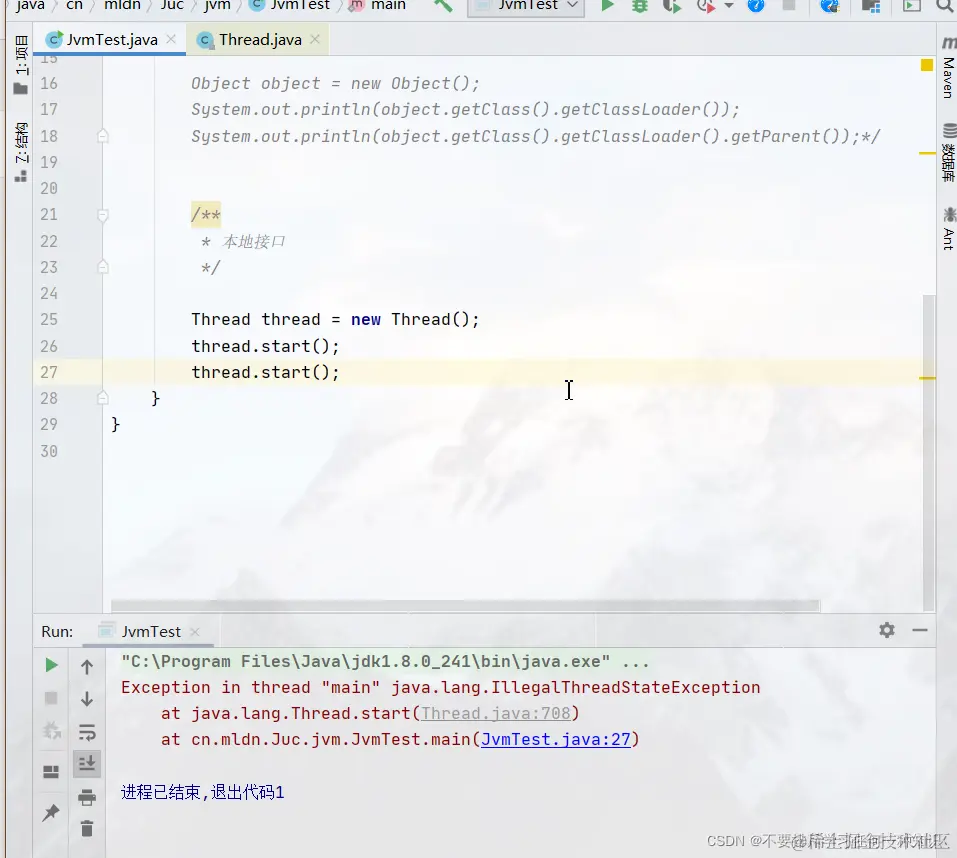Click the 'jvm' package breadcrumb
This screenshot has height=858, width=957.
coord(217,5)
